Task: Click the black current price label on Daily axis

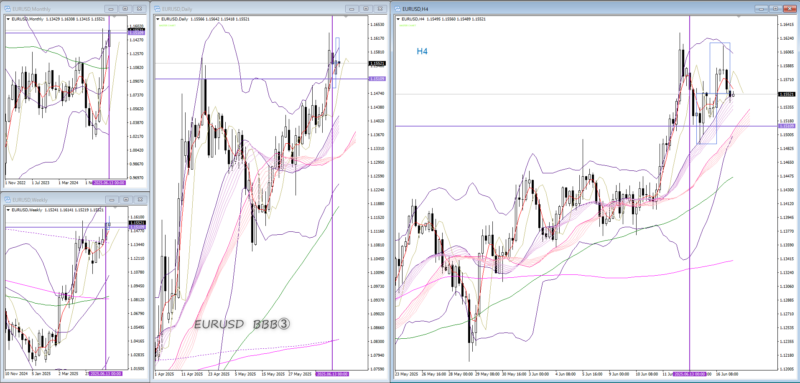Action: tap(377, 63)
